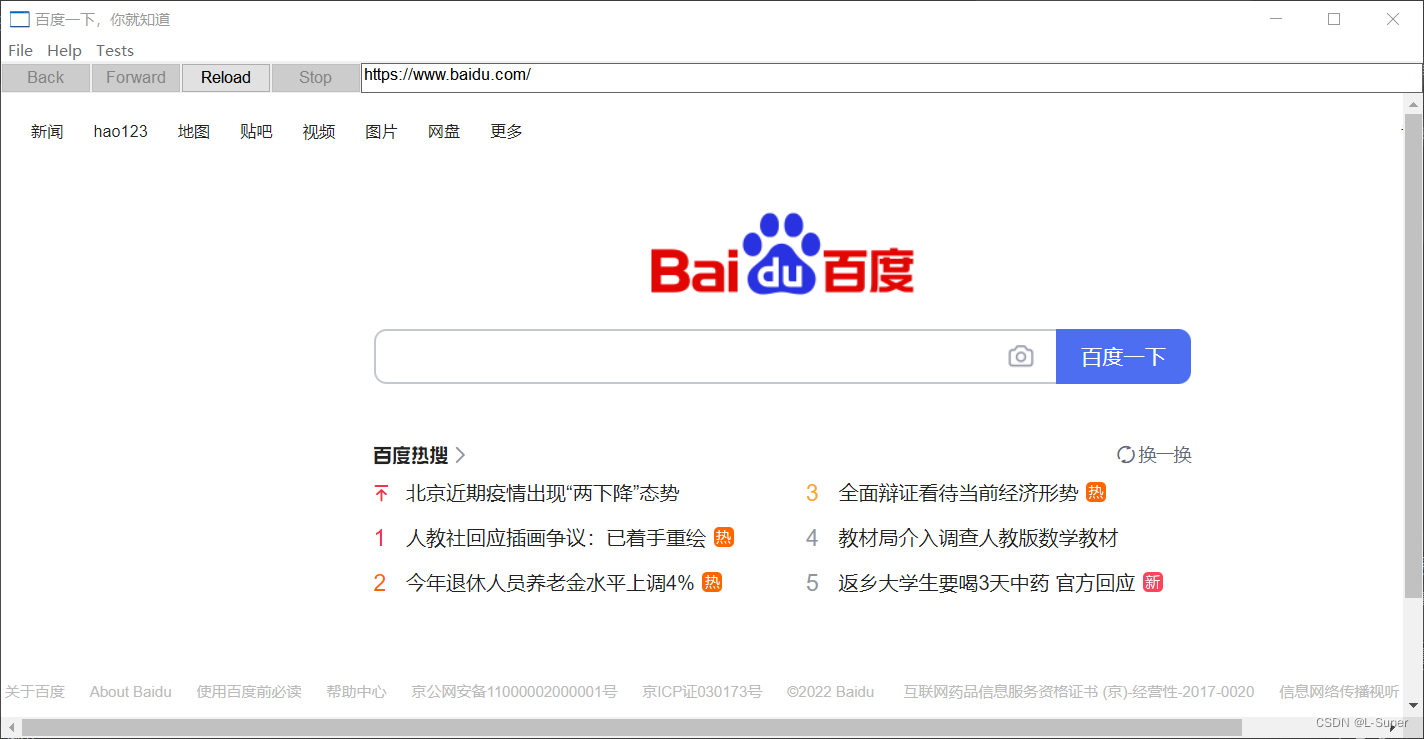Click the Stop button
The image size is (1424, 739).
315,78
